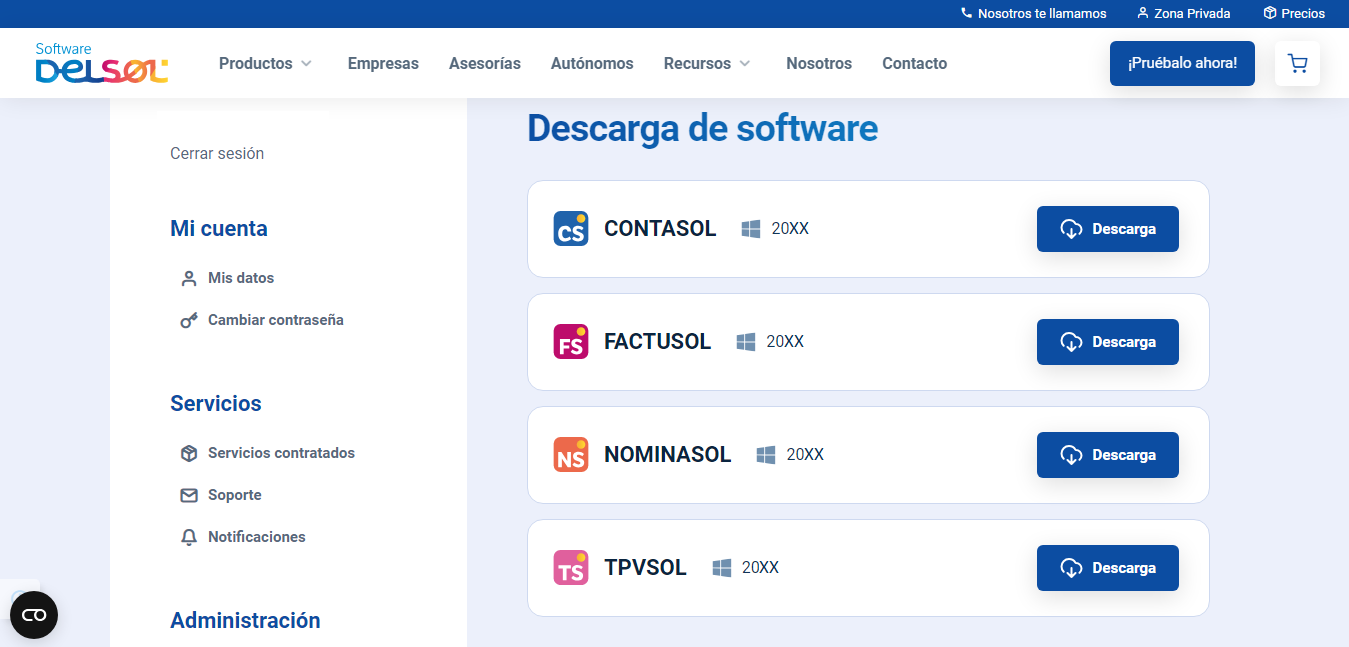Select the Mis datos person icon
Screen dimensions: 1349x647
[189, 278]
